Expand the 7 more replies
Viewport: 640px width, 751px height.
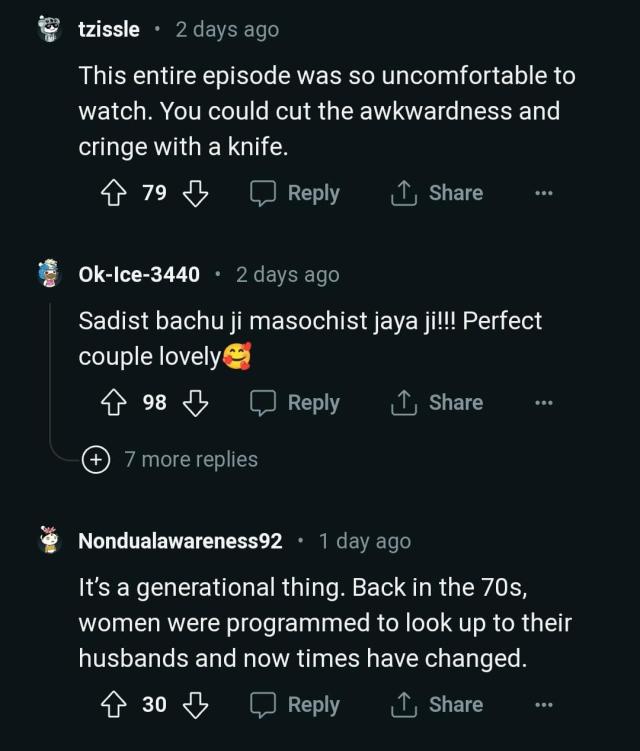point(170,459)
